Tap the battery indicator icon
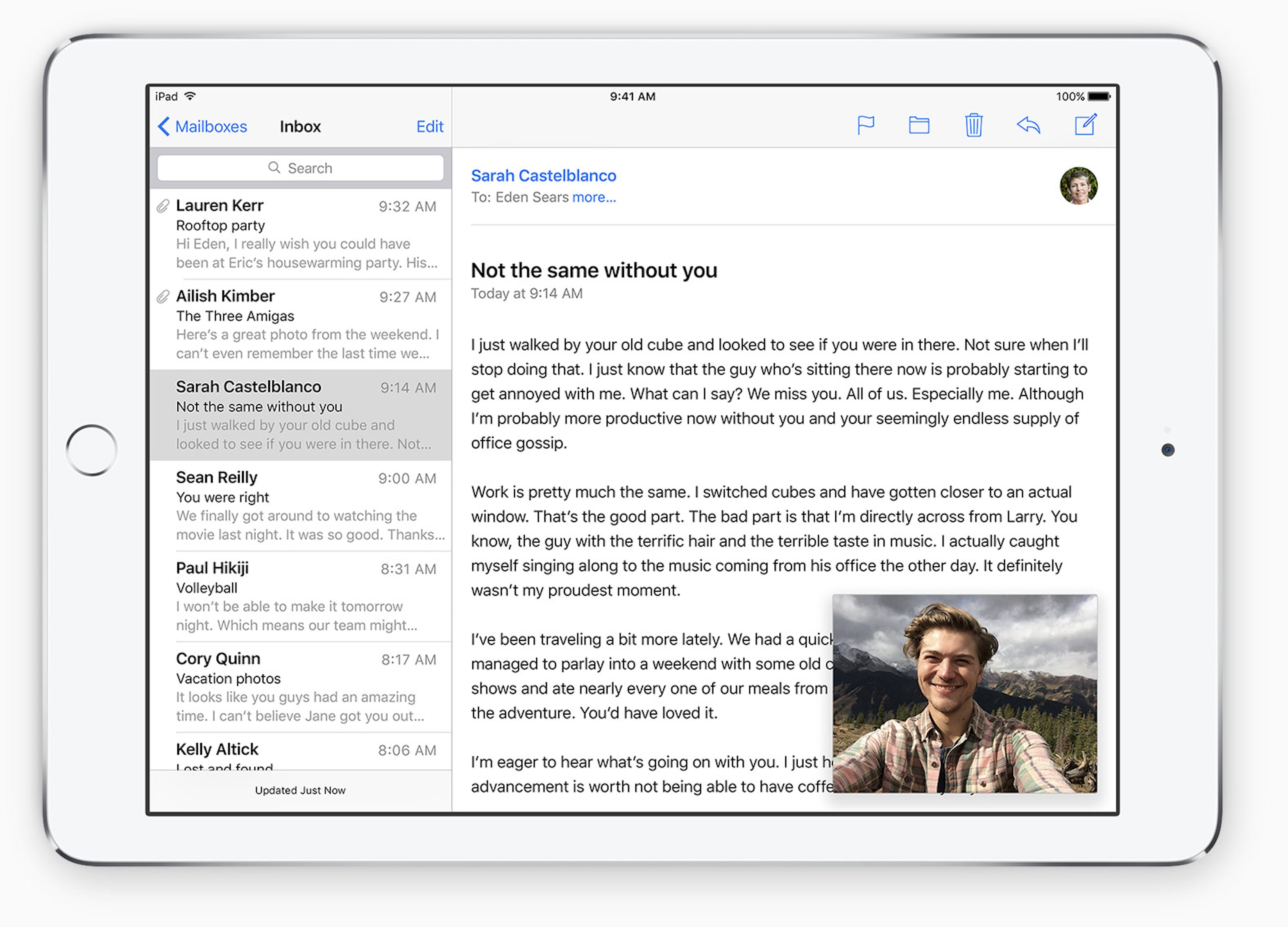This screenshot has height=927, width=1288. [1099, 97]
